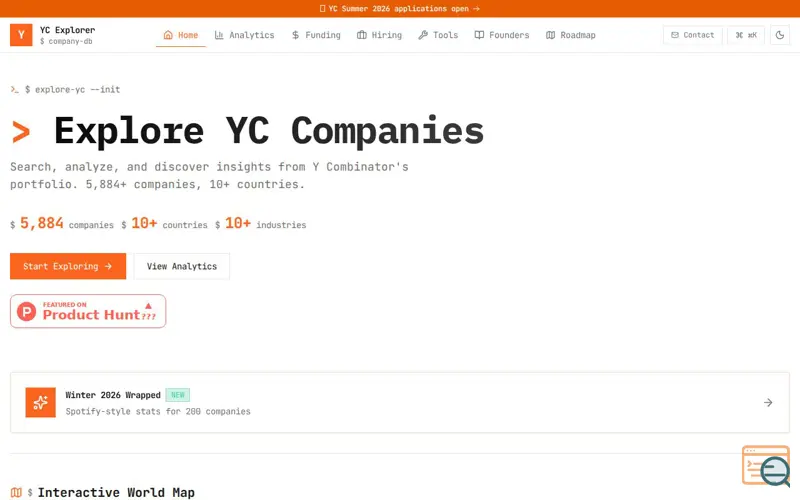Click the map icon beside Interactive World Map
Image resolution: width=800 pixels, height=500 pixels.
16,492
